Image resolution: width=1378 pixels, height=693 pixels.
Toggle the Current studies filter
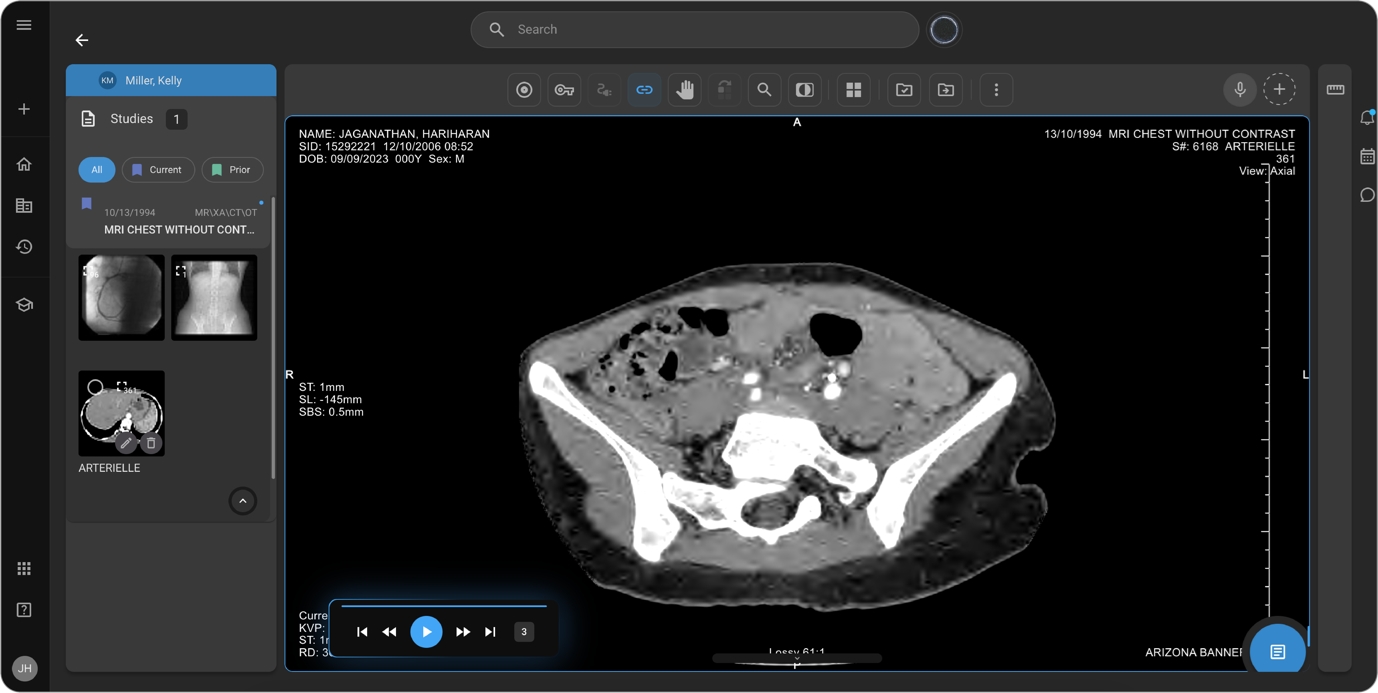click(x=158, y=170)
